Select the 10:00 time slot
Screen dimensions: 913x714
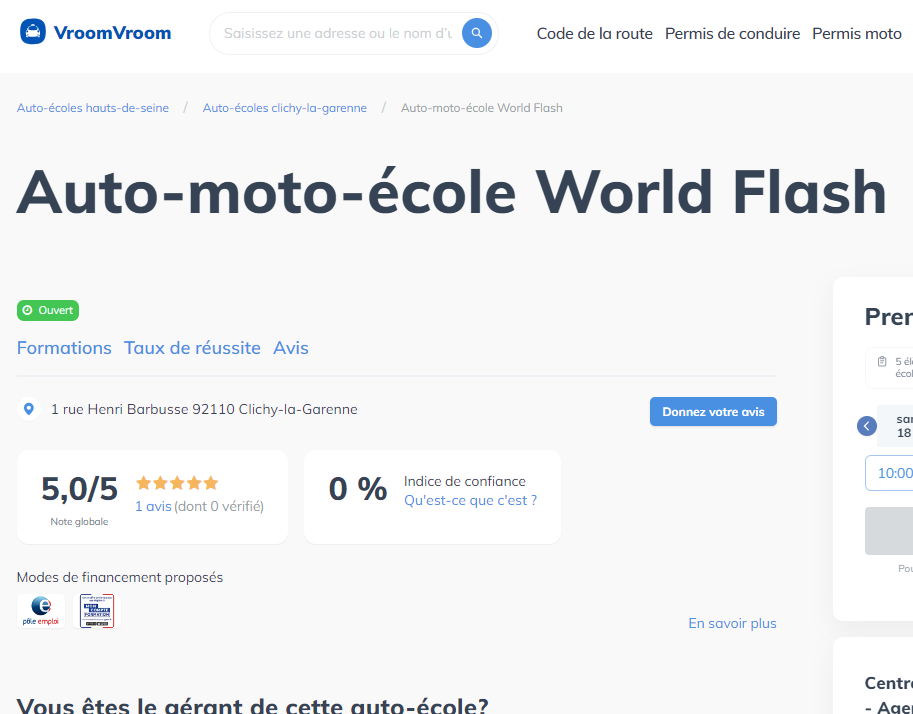tap(889, 473)
